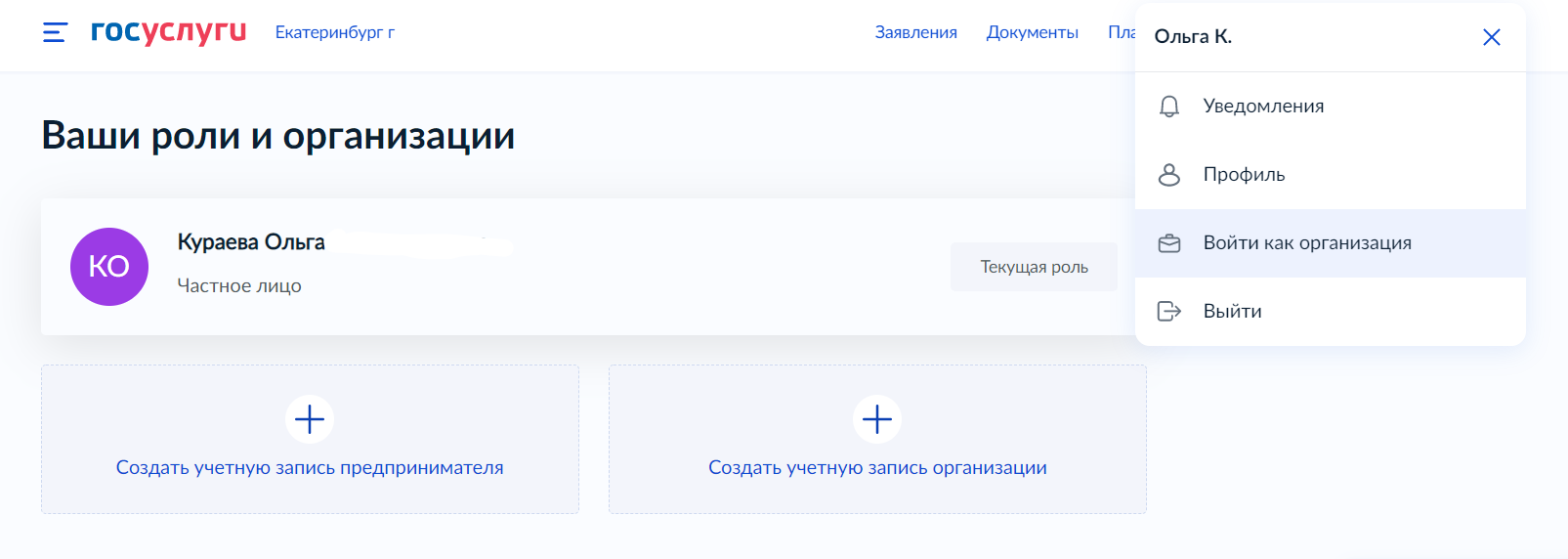
Task: Click the Текущая роль button
Action: pos(1035,267)
